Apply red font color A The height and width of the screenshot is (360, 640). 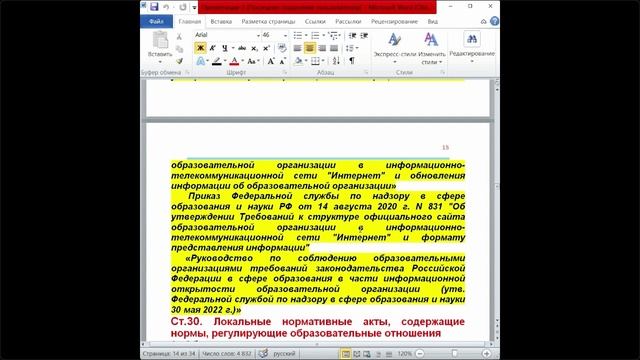pos(234,61)
